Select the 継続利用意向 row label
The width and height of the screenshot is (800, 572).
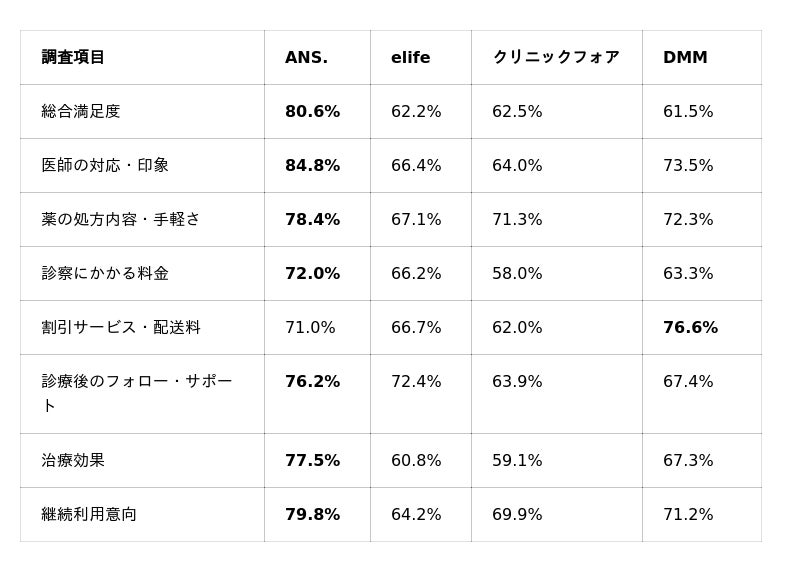point(89,514)
